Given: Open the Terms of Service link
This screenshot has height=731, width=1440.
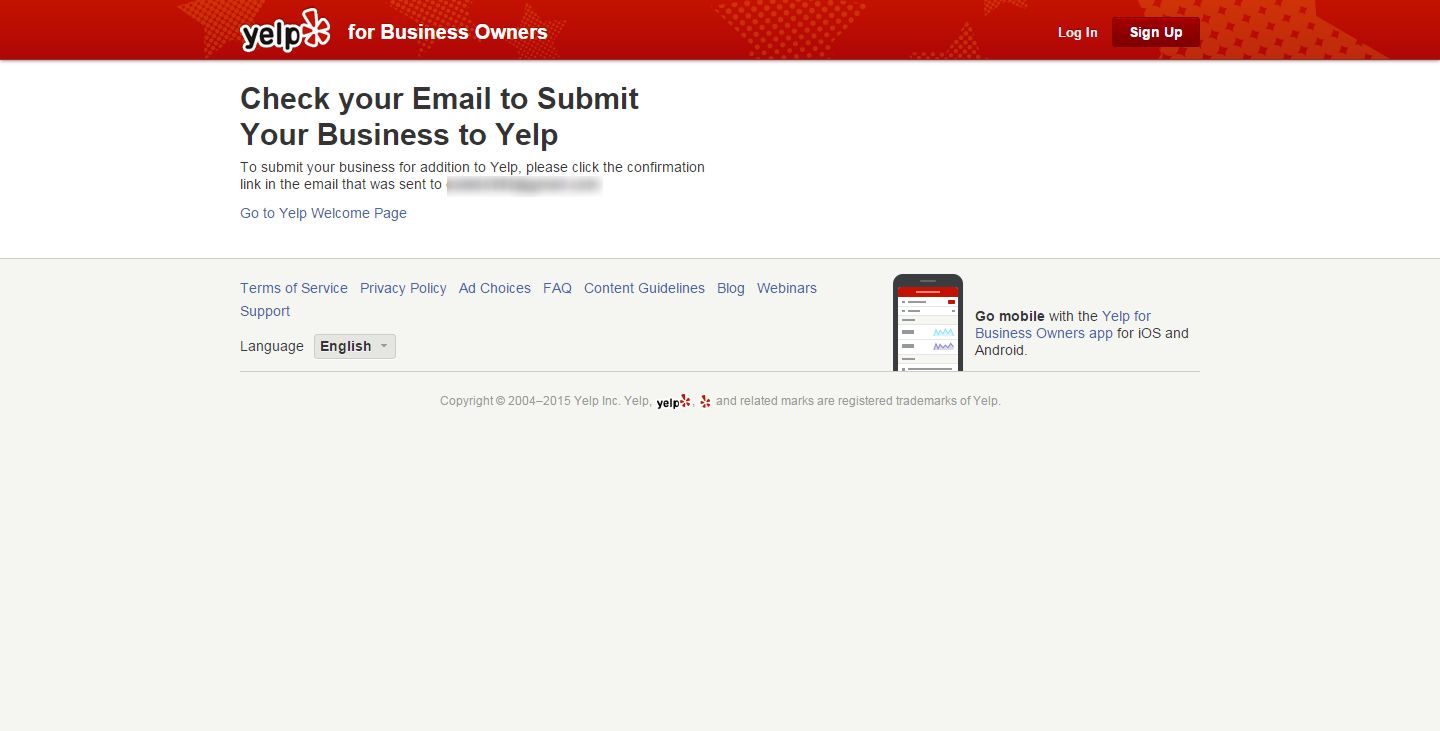Looking at the screenshot, I should pos(294,288).
